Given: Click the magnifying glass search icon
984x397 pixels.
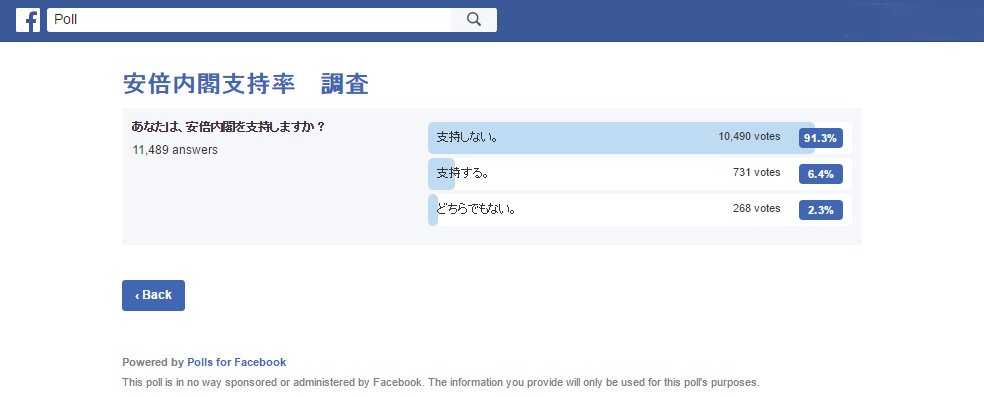Looking at the screenshot, I should (474, 20).
